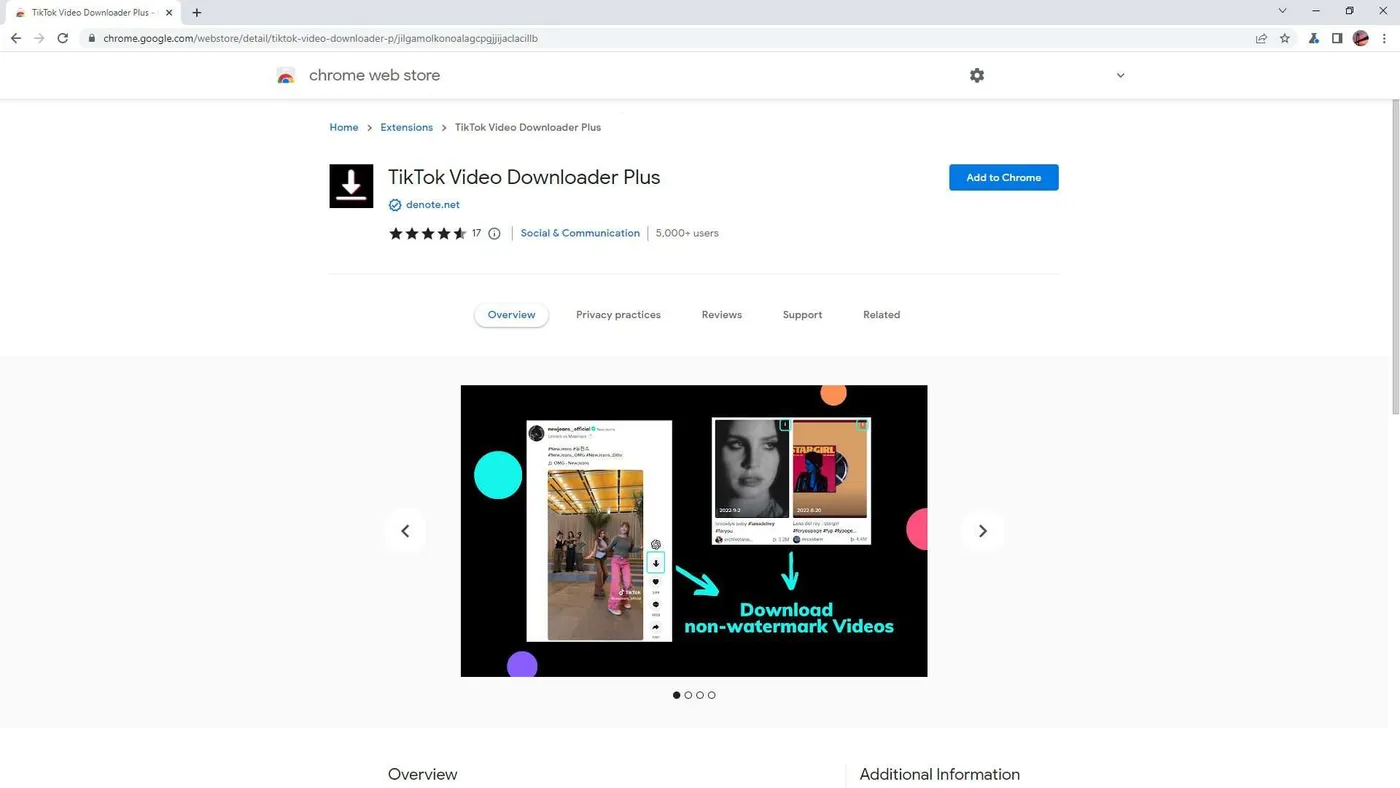Open the Chrome profile avatar
1400x788 pixels.
pos(1360,38)
